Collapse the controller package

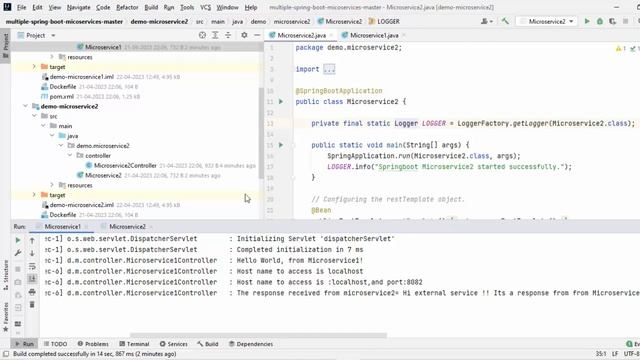[x=70, y=156]
